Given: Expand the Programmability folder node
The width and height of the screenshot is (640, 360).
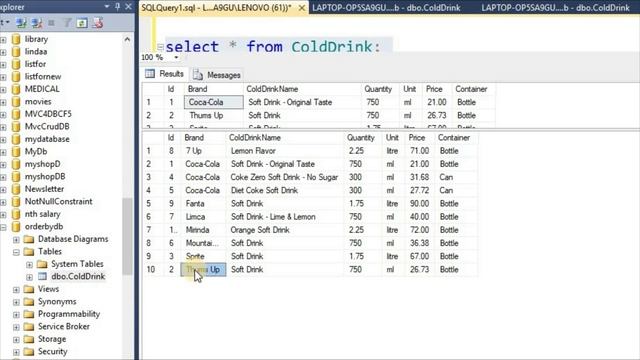Looking at the screenshot, I should (x=16, y=315).
